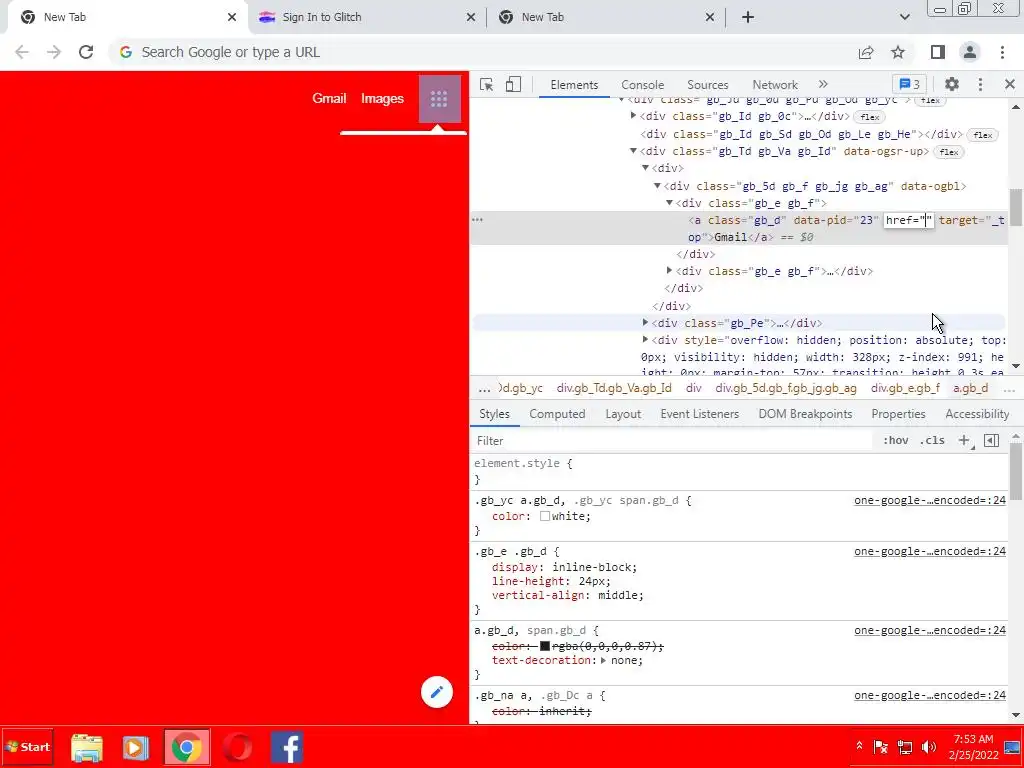Go back with the back arrow
Viewport: 1024px width, 768px height.
(x=22, y=52)
